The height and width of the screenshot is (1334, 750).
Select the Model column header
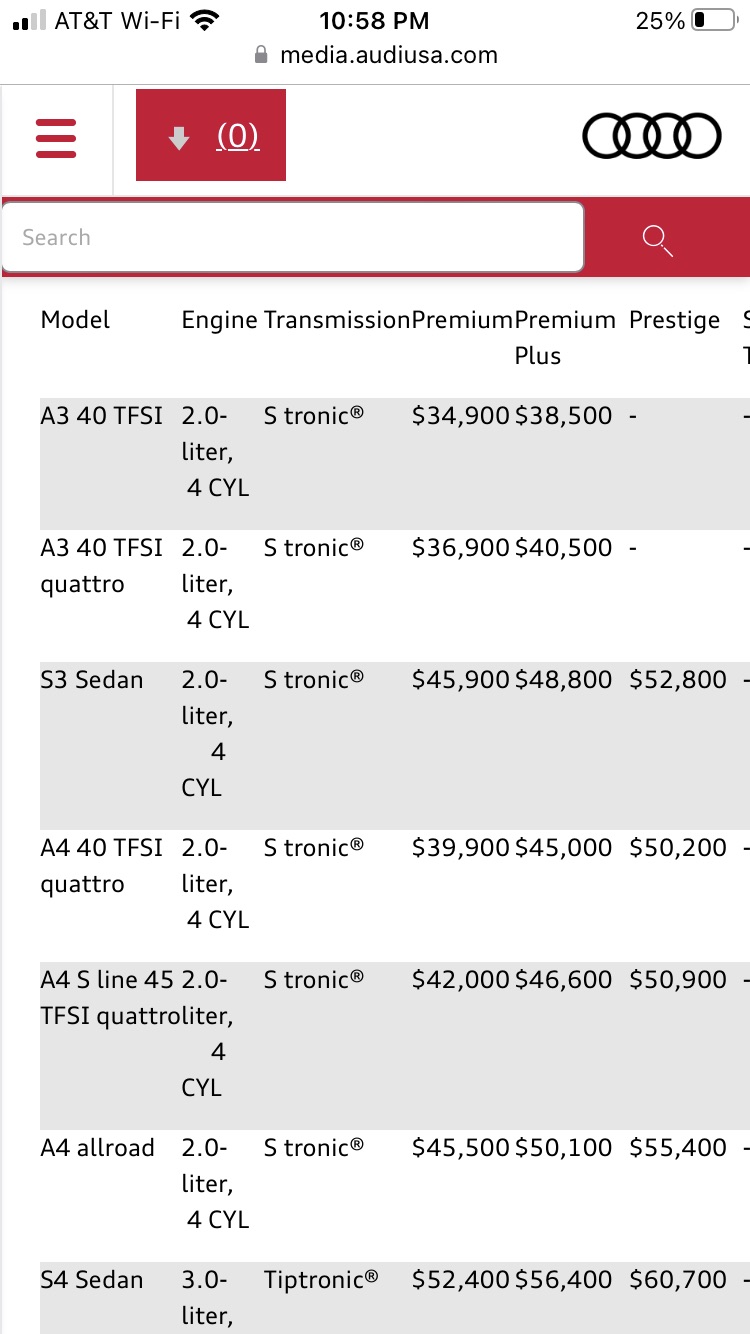pos(75,320)
